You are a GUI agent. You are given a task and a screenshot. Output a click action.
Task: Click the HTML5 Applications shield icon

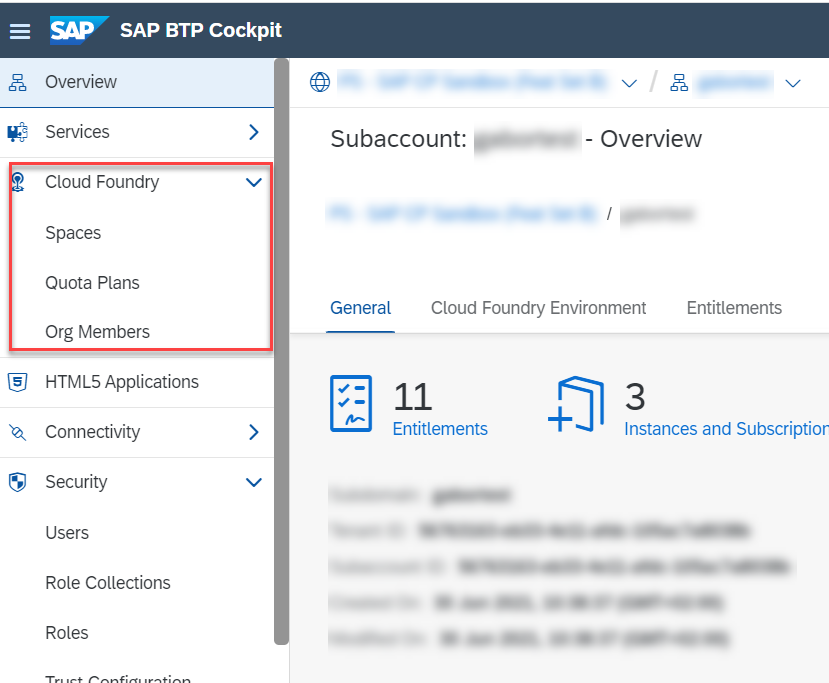click(x=17, y=382)
